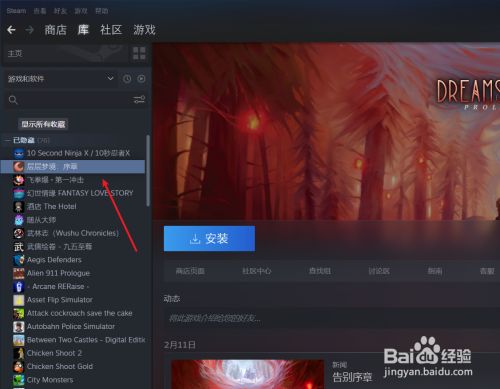Viewport: 500px width, 389px height.
Task: Click game list vertical scrollbar
Action: coord(148,171)
